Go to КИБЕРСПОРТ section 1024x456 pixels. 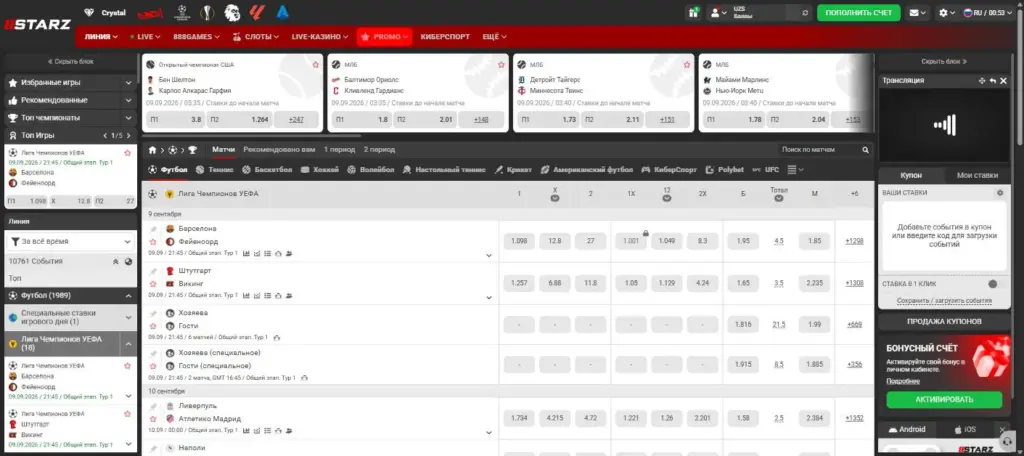tap(445, 37)
